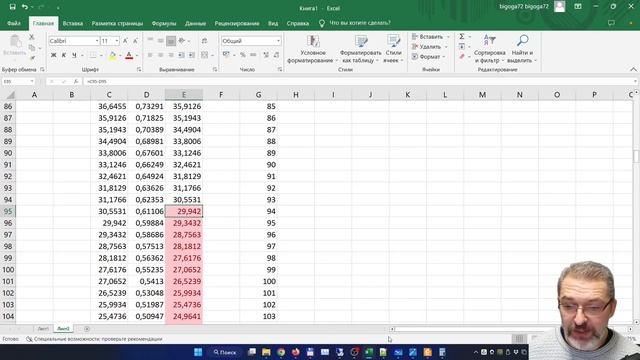Click the orientation text-angle icon
The height and width of the screenshot is (360, 640).
(x=182, y=41)
